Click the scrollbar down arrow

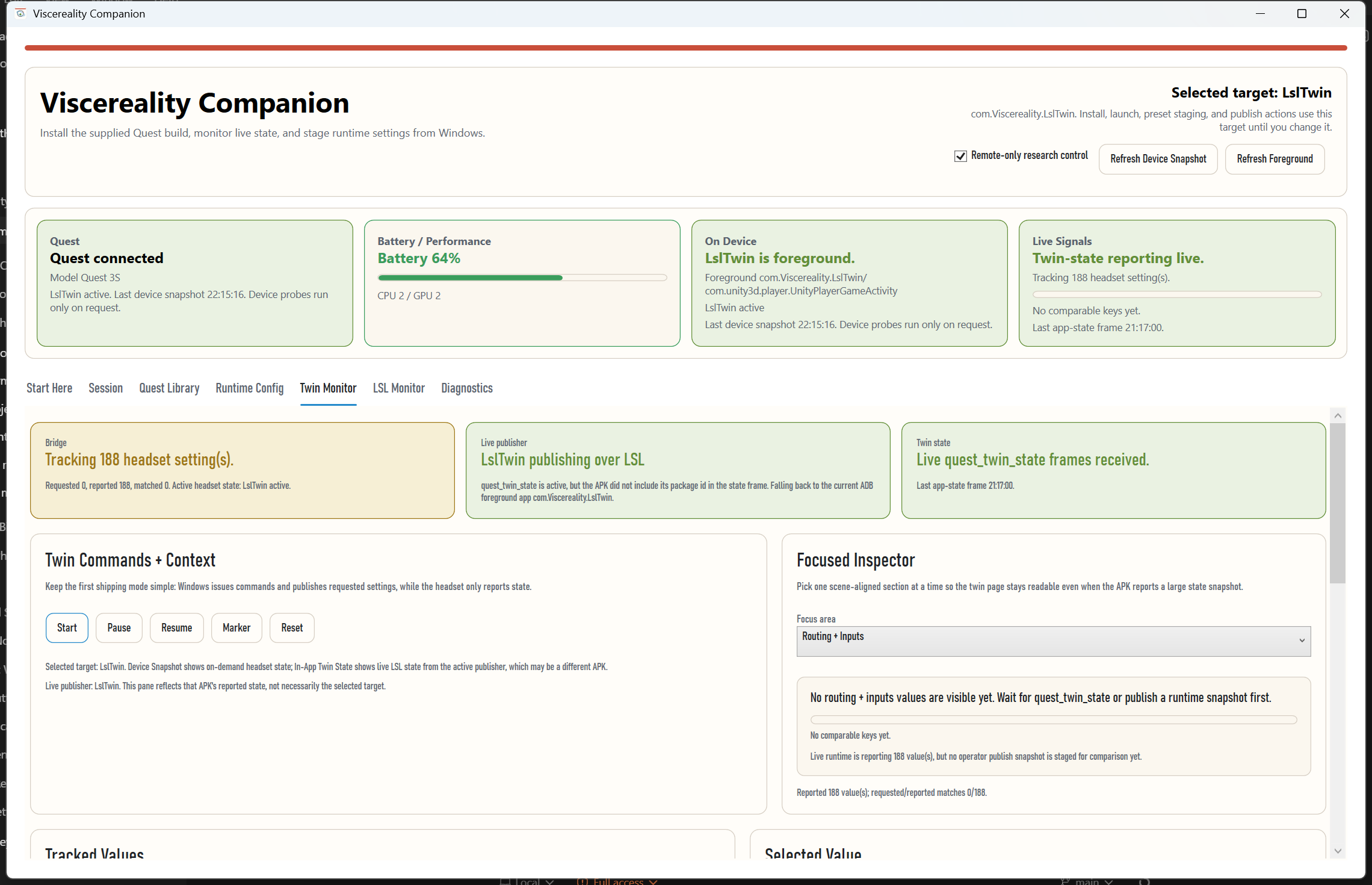coord(1338,851)
